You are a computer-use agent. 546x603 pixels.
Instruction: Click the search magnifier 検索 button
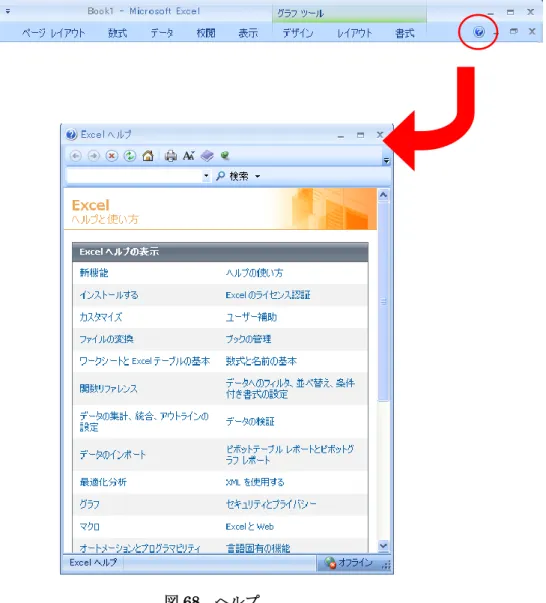[x=232, y=176]
